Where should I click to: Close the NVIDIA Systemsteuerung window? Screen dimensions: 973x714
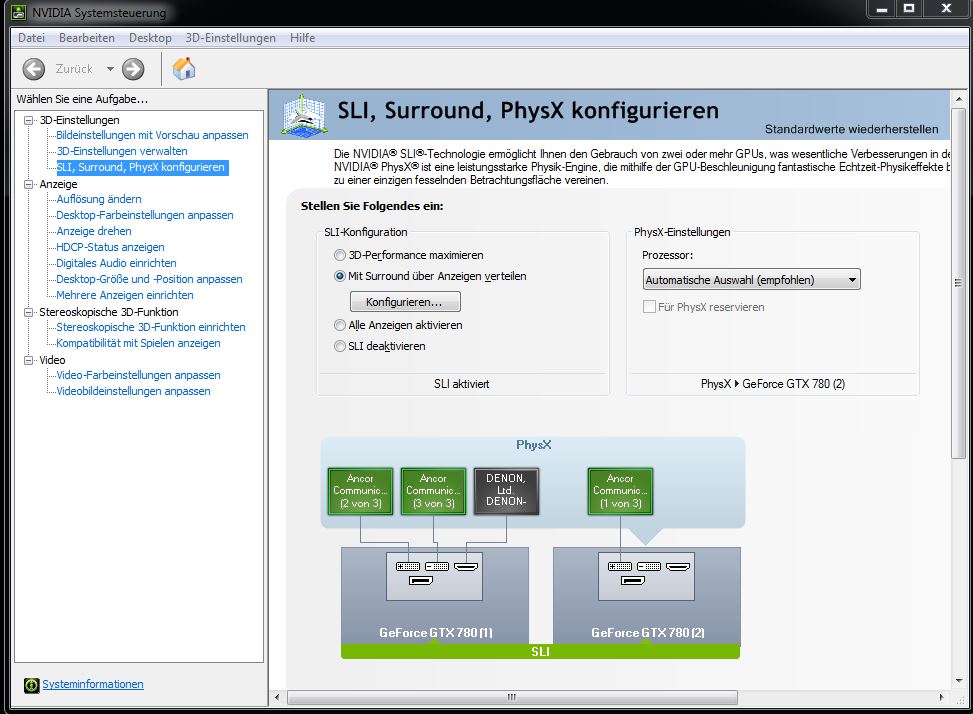tap(946, 8)
